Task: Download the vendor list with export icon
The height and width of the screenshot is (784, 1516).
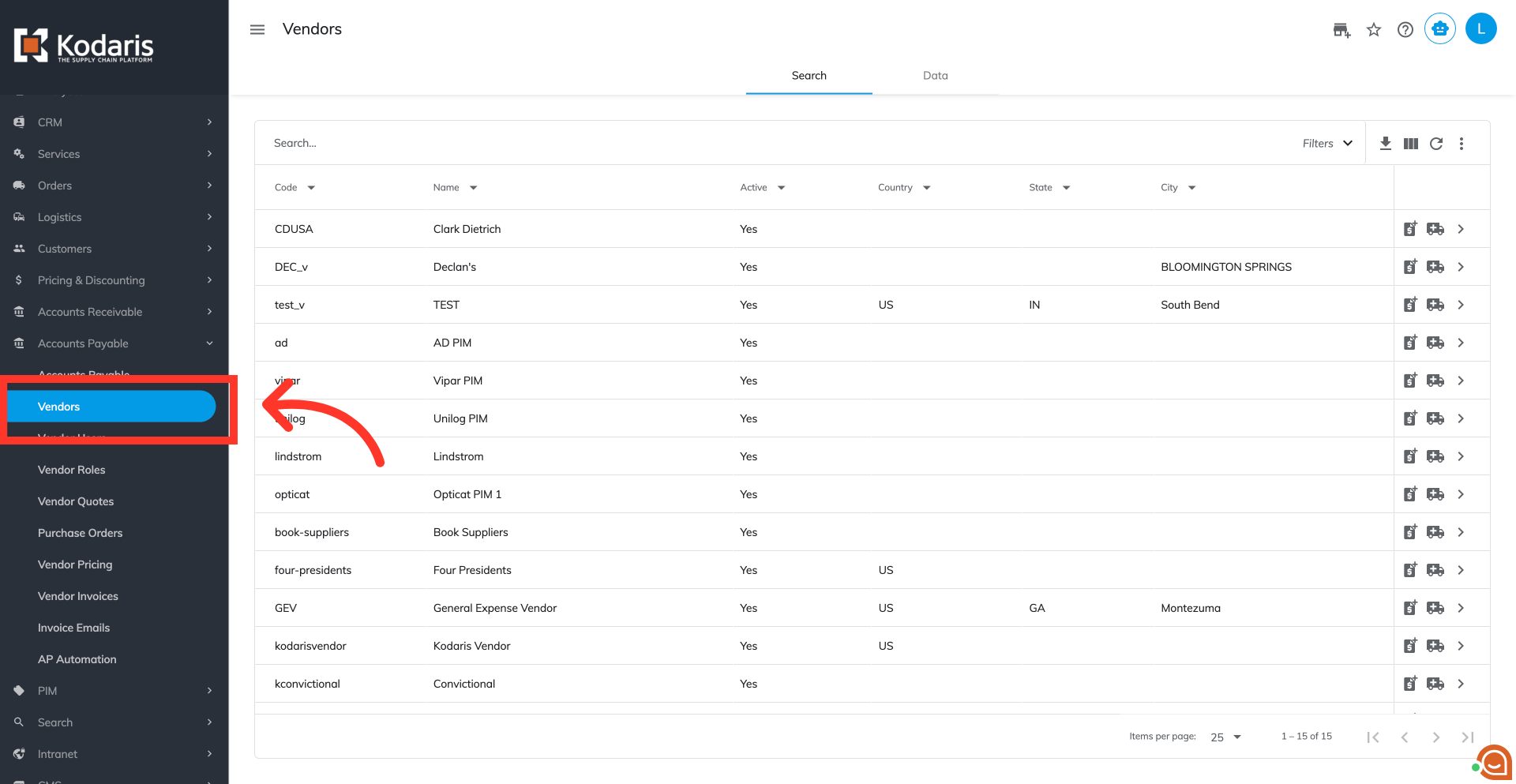Action: click(1386, 143)
